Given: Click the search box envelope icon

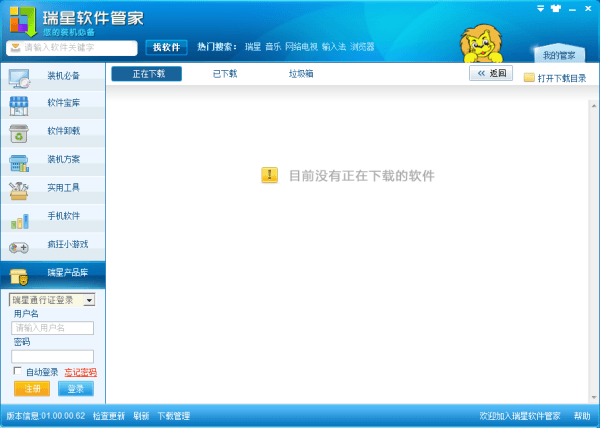Looking at the screenshot, I should click(x=15, y=47).
